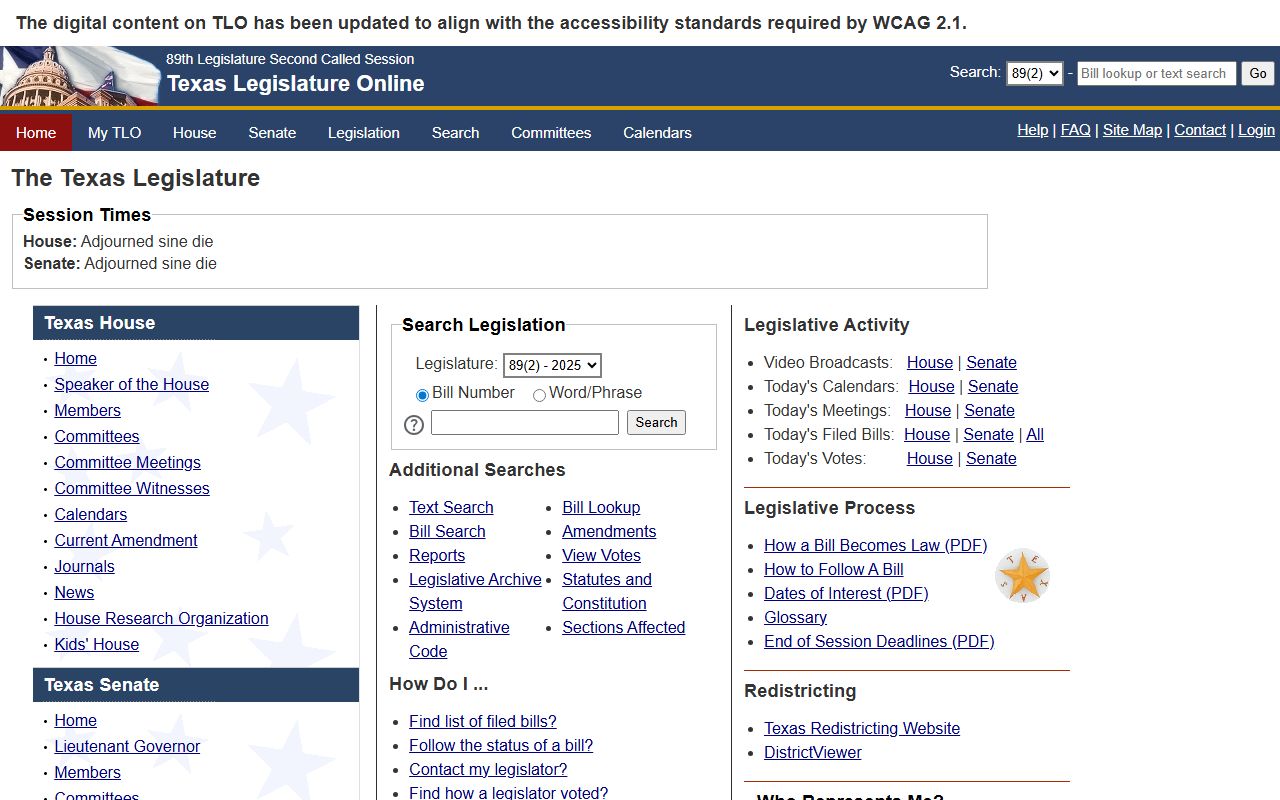Open Today's Filed Bills All link

coord(1035,434)
